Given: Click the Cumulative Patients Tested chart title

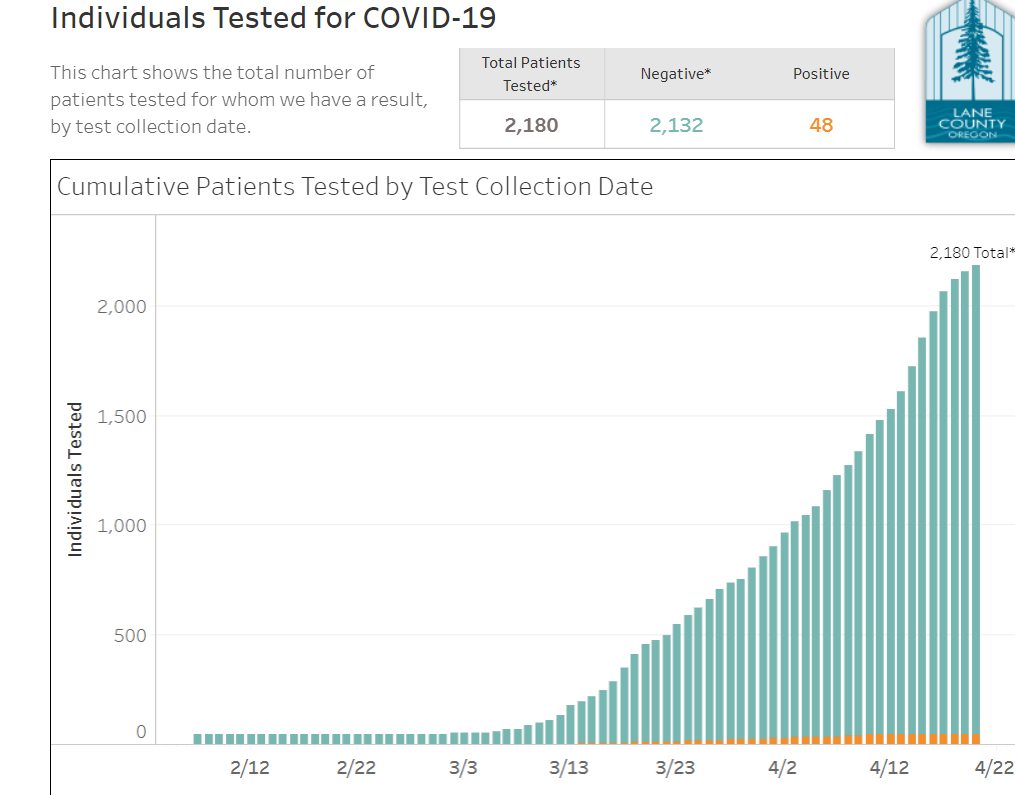Looking at the screenshot, I should pos(355,187).
